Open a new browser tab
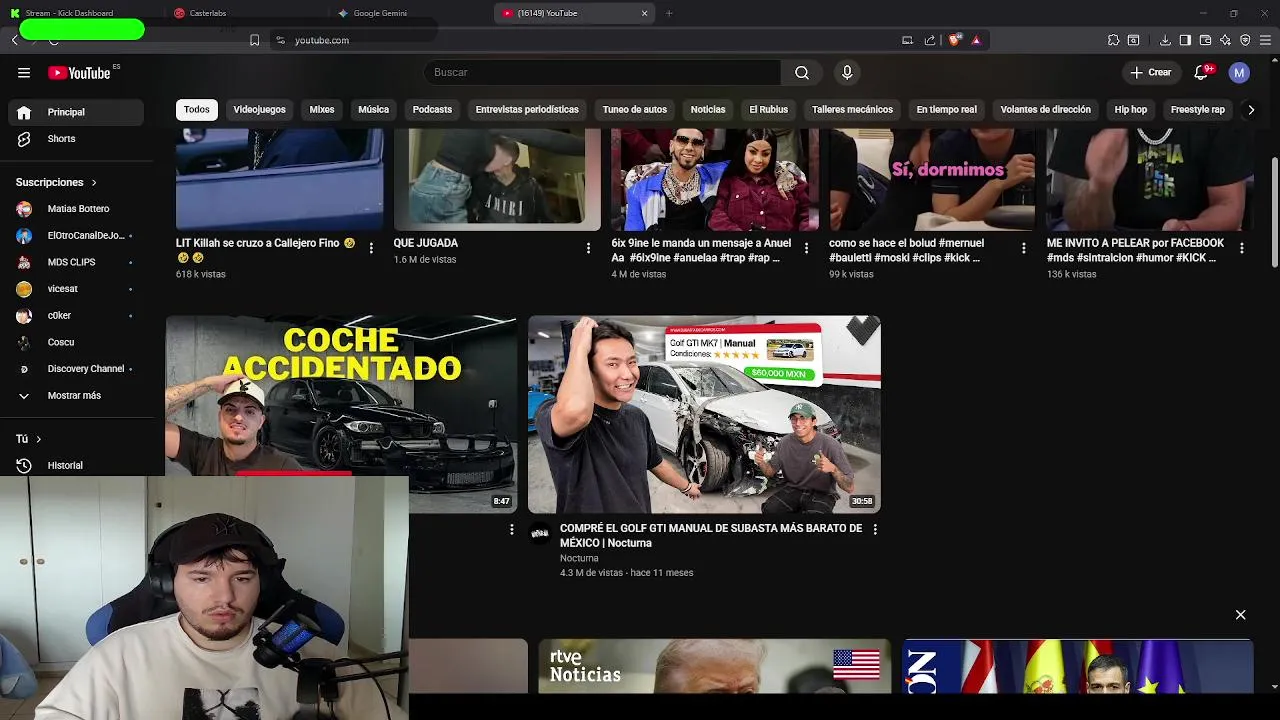The width and height of the screenshot is (1280, 720). point(669,13)
